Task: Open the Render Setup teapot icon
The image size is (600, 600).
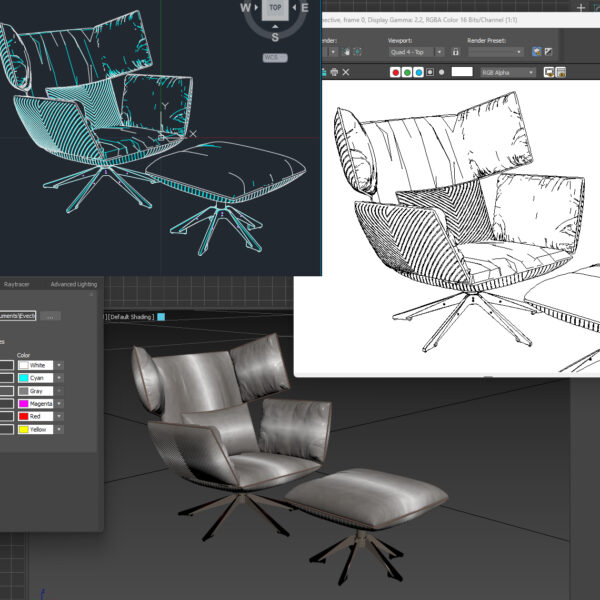Action: 536,52
